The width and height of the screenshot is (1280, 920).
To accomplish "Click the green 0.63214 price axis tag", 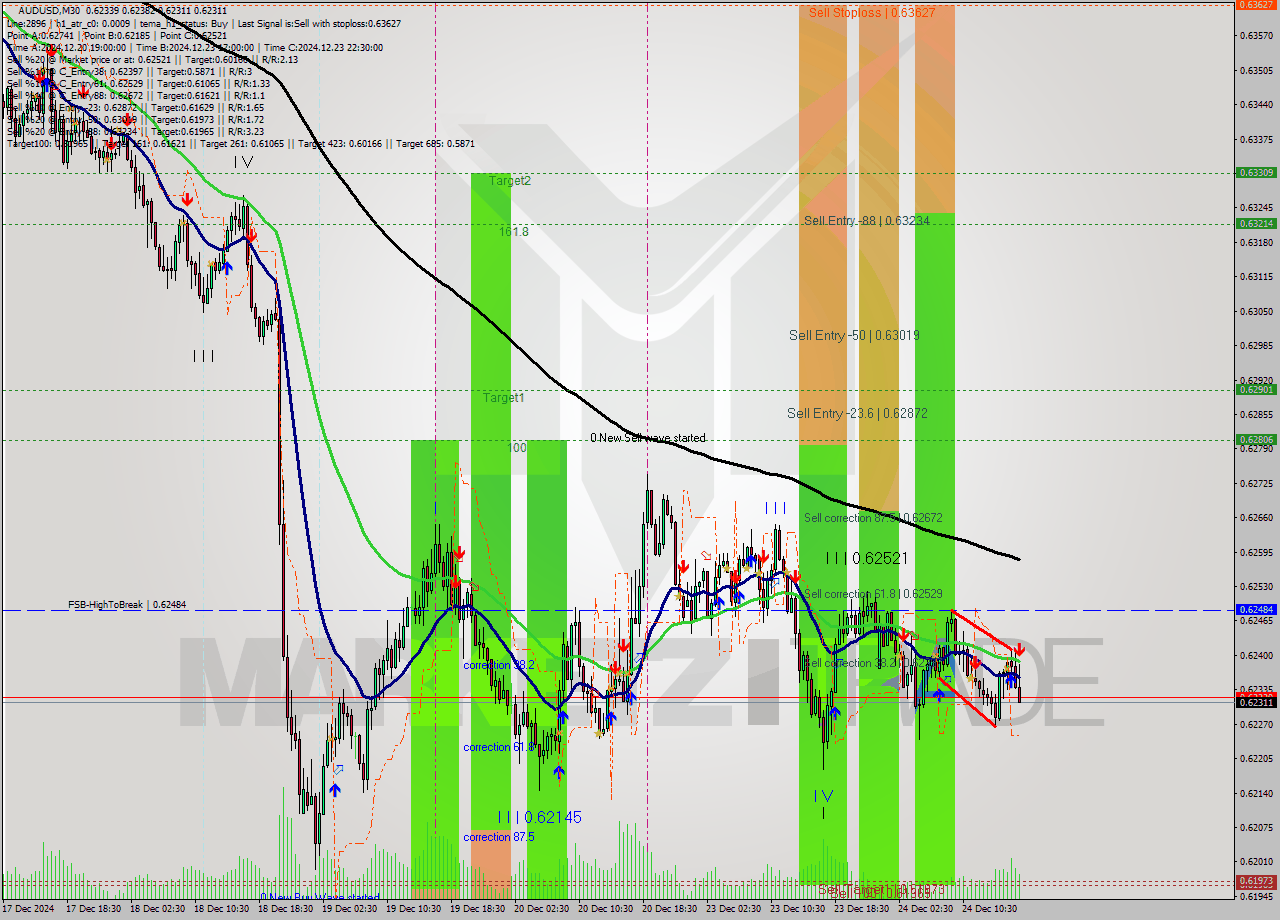I will 1255,224.
